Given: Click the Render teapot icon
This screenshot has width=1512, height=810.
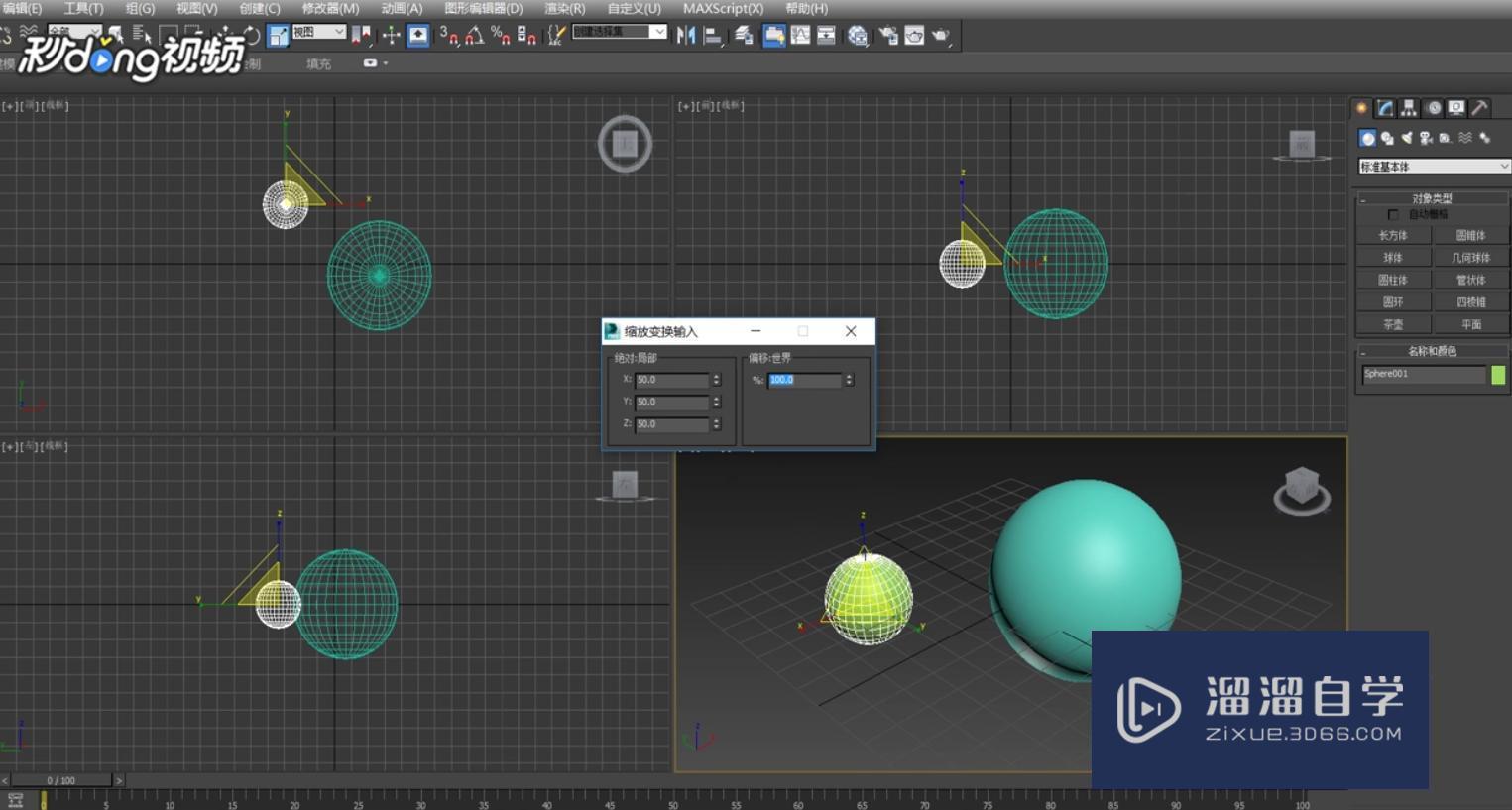Looking at the screenshot, I should point(939,36).
